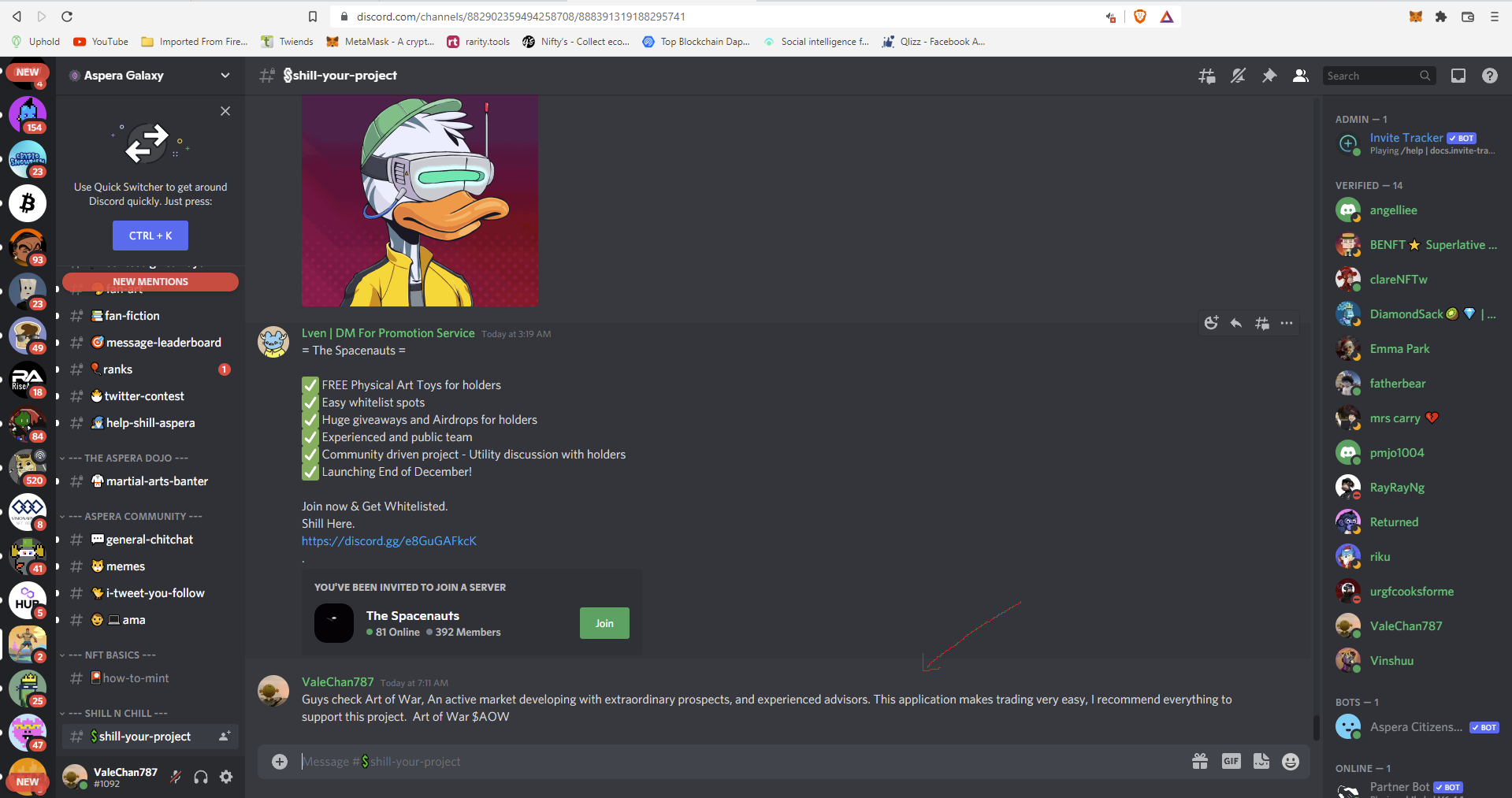The image size is (1512, 798).
Task: Open the ranks channel
Action: (x=150, y=369)
